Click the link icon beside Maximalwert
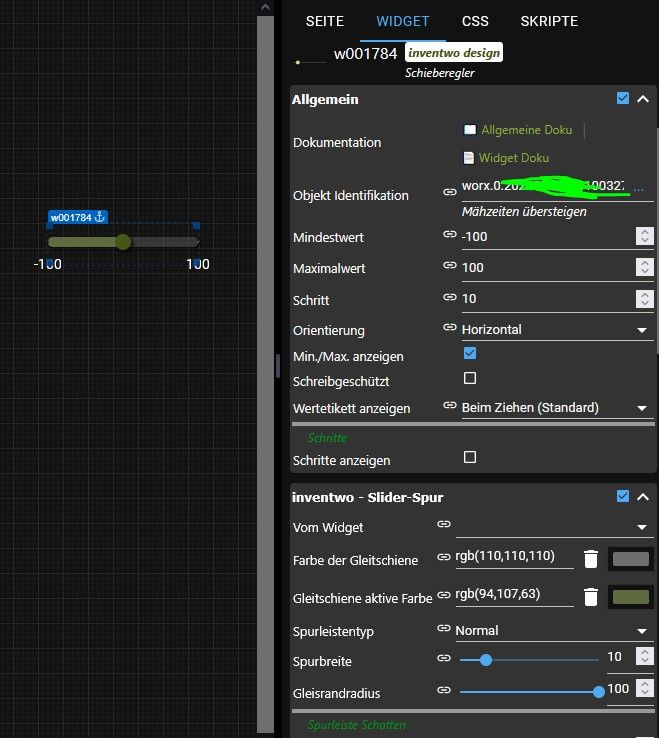 coord(450,265)
